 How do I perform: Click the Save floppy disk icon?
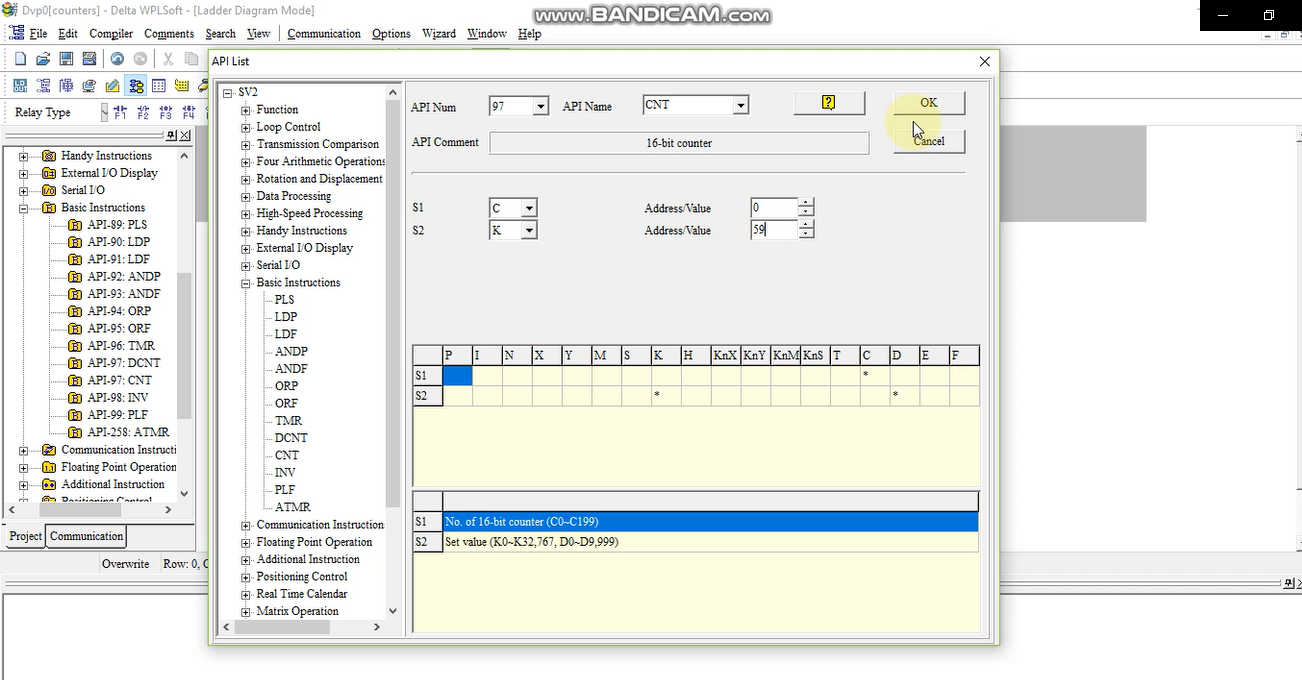(x=66, y=59)
